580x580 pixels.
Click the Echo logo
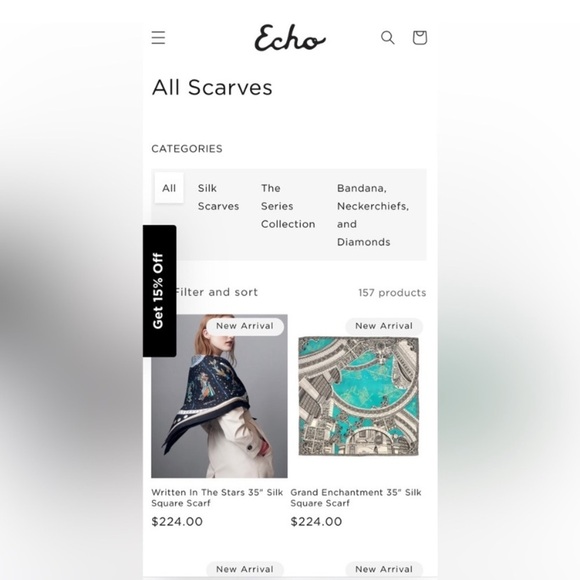pos(290,38)
